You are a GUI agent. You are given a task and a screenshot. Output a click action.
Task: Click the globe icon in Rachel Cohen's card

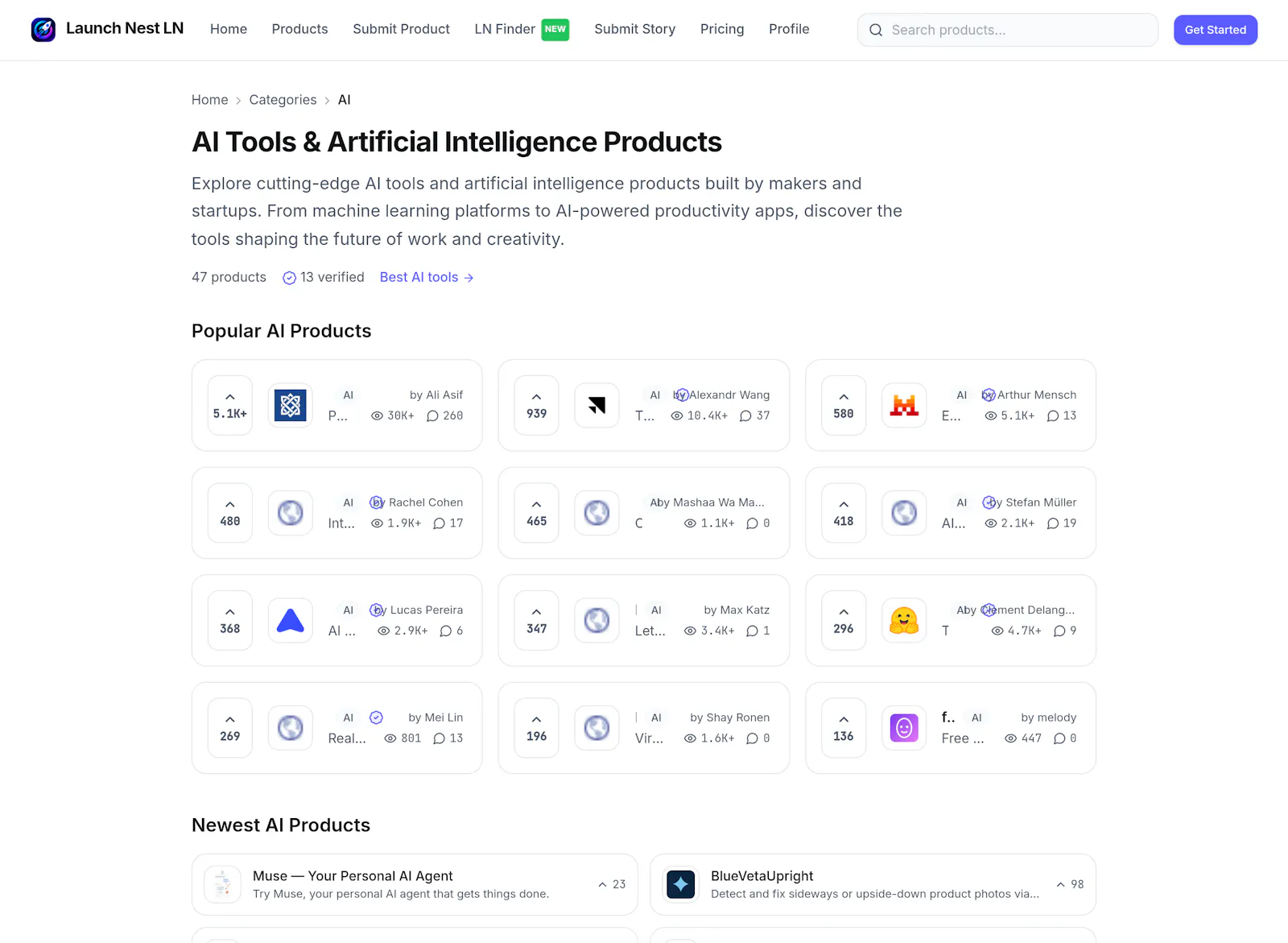(x=291, y=513)
